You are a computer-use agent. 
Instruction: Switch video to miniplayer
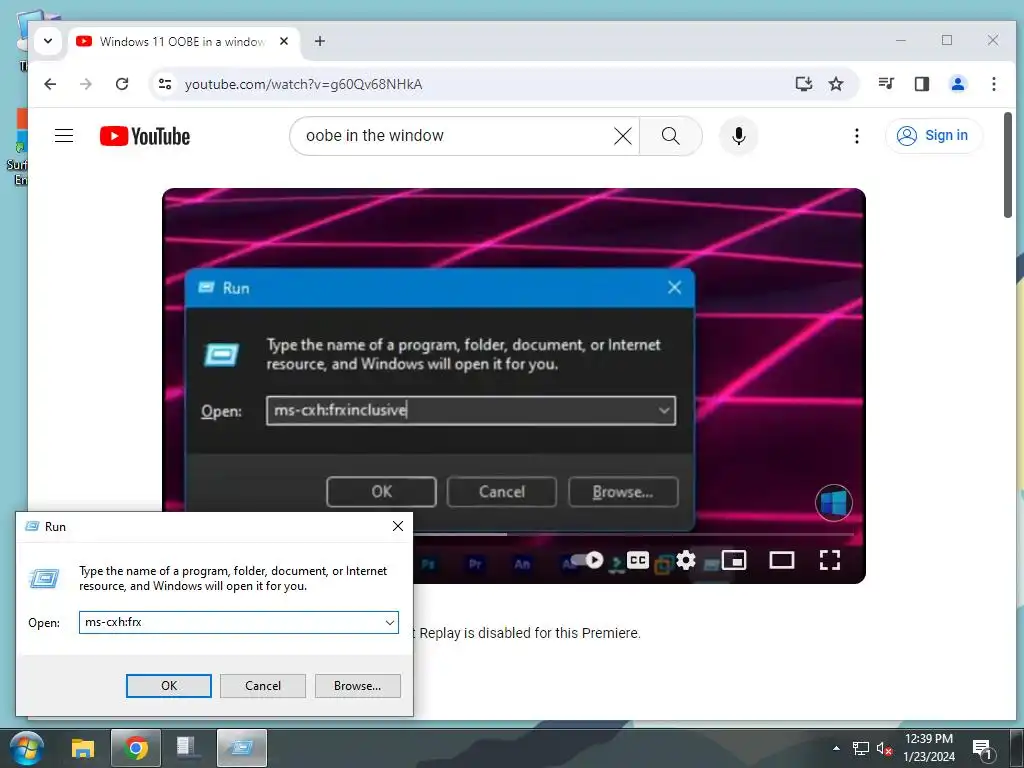click(734, 560)
